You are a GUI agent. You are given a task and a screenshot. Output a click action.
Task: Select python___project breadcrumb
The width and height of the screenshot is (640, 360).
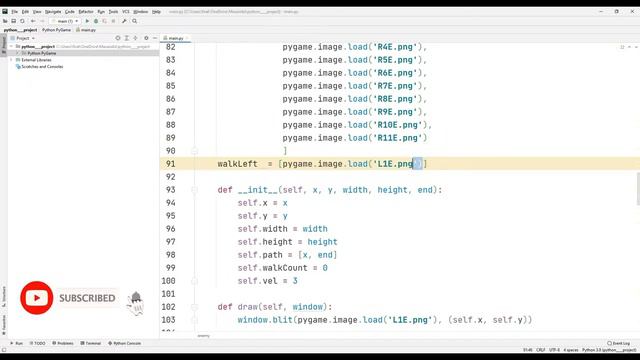click(20, 30)
